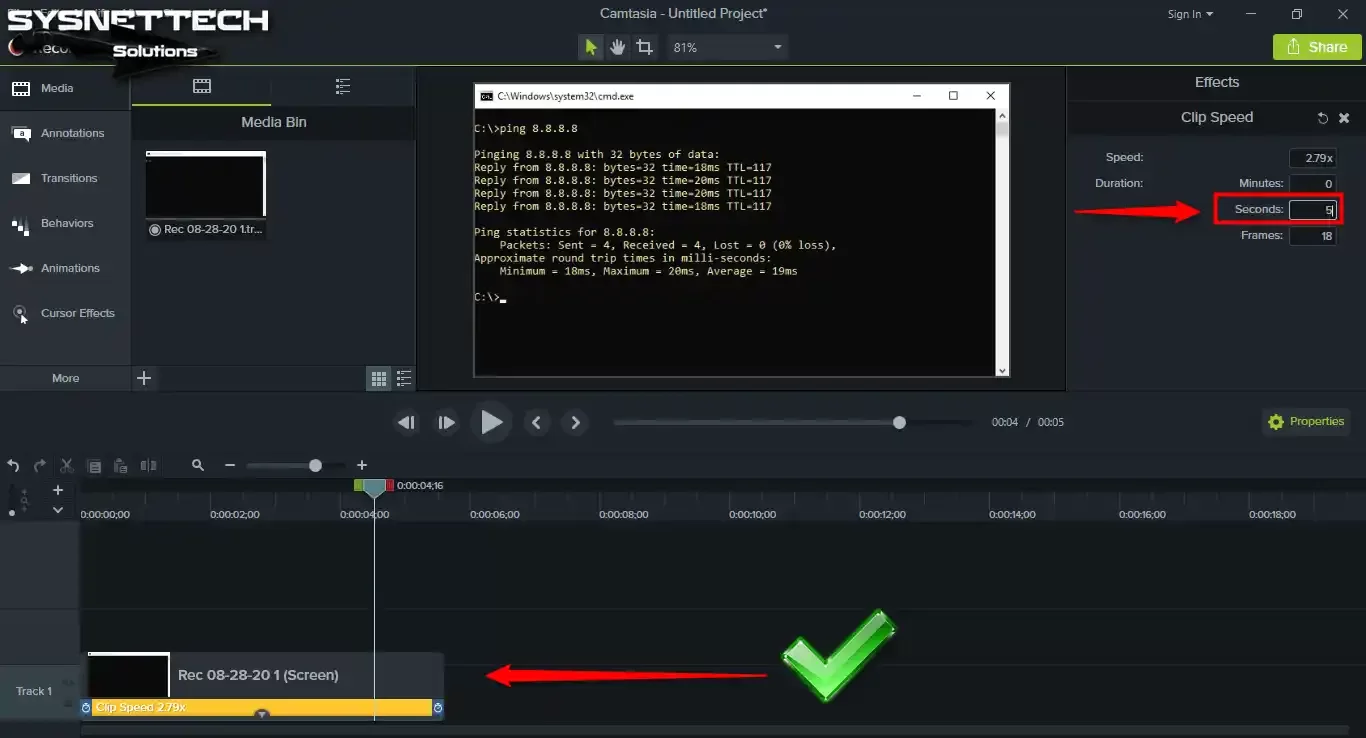Open the Media tab in sidebar
The height and width of the screenshot is (738, 1366).
click(x=65, y=88)
